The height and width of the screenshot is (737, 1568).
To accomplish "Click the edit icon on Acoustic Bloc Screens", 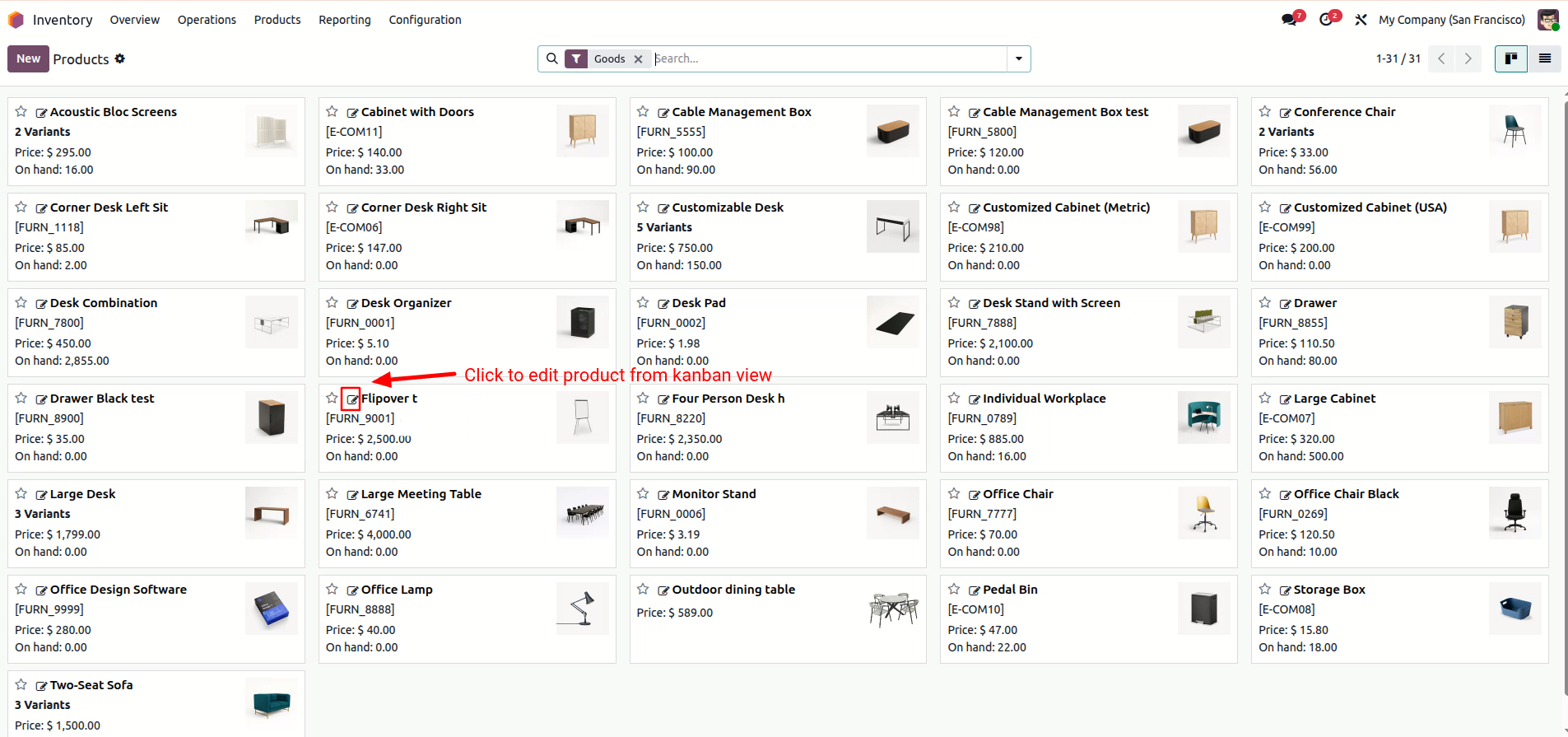I will click(x=41, y=113).
